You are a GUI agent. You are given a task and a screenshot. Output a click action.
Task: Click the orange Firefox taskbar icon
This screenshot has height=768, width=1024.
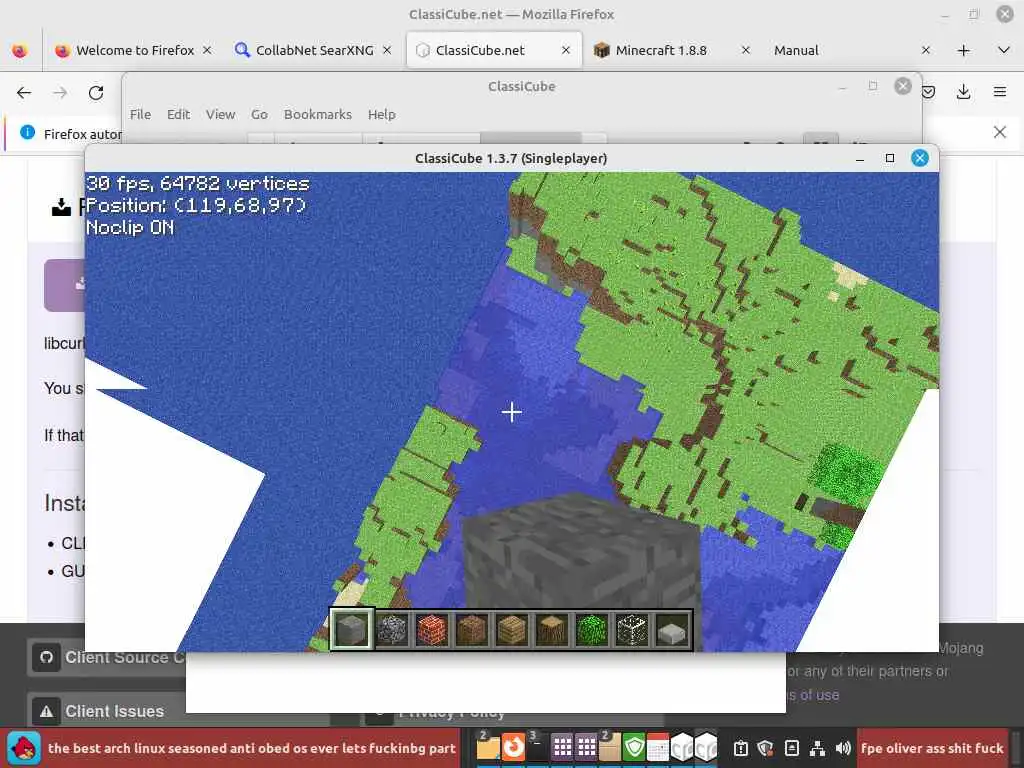click(513, 747)
